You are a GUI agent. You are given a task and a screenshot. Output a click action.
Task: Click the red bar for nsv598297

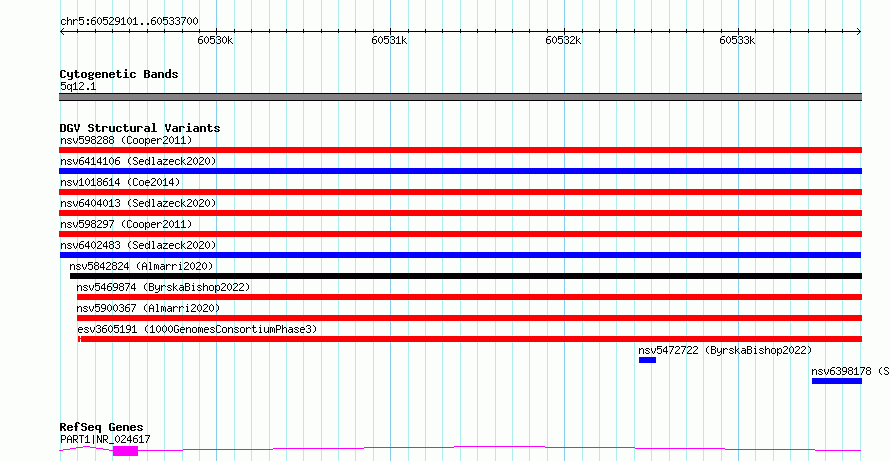460,234
